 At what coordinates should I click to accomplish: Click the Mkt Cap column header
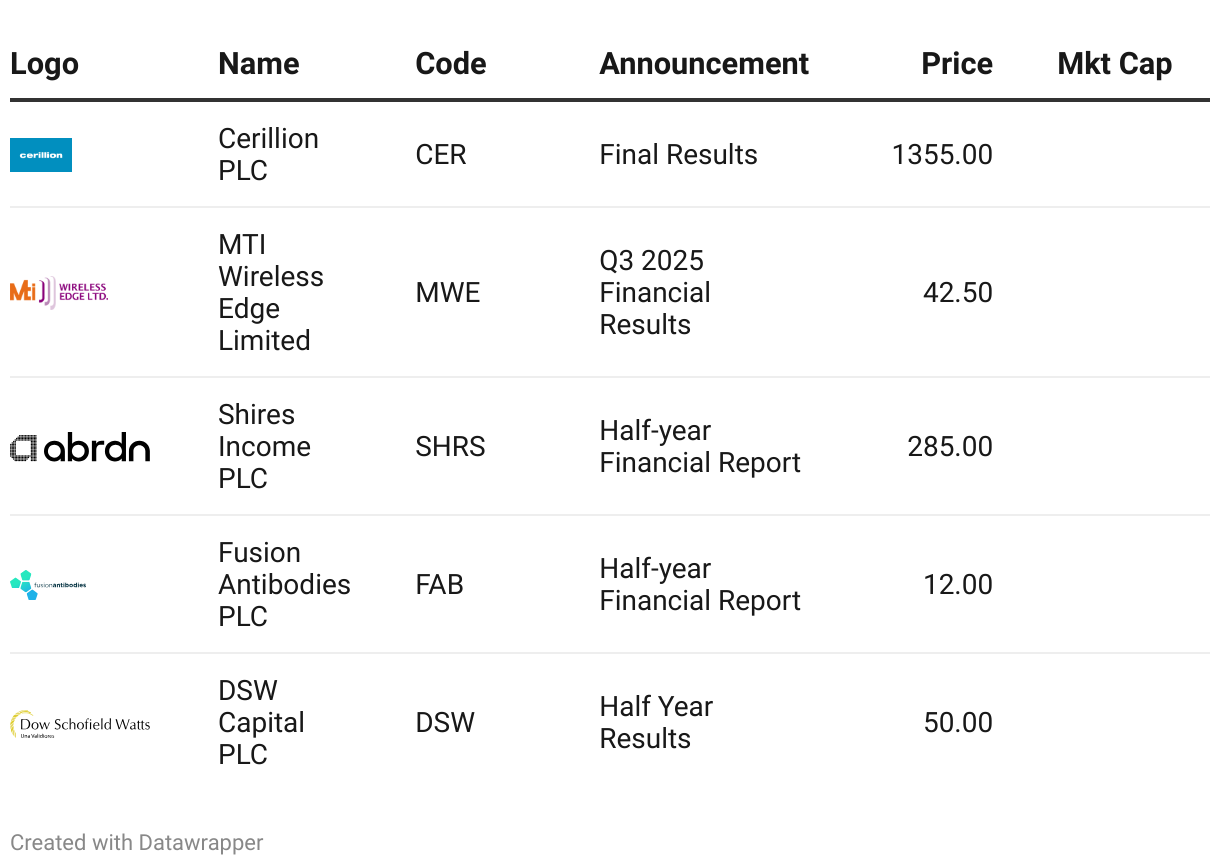coord(1114,64)
